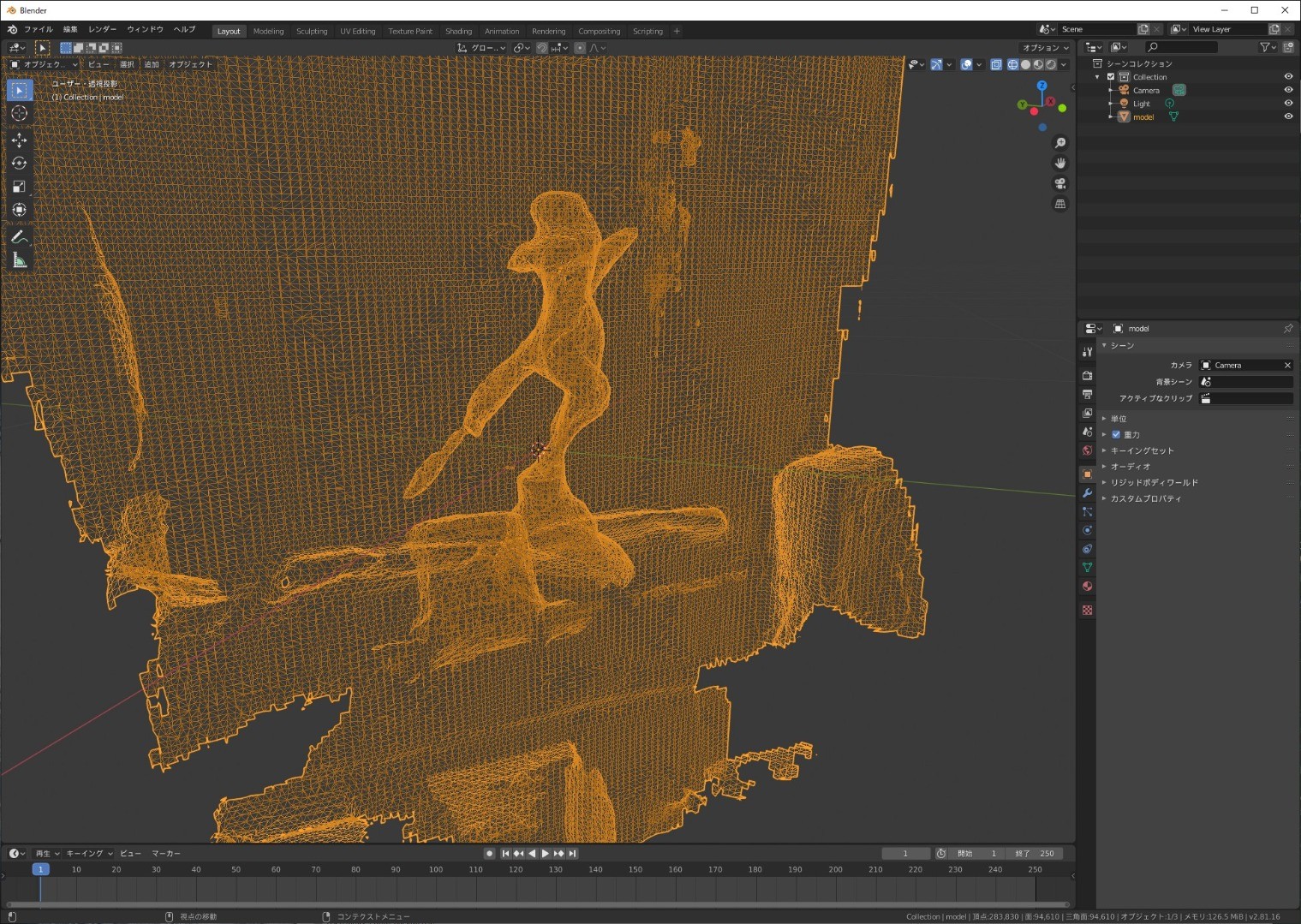Image resolution: width=1301 pixels, height=924 pixels.
Task: Choose the Measure ruler tool
Action: pos(19,260)
